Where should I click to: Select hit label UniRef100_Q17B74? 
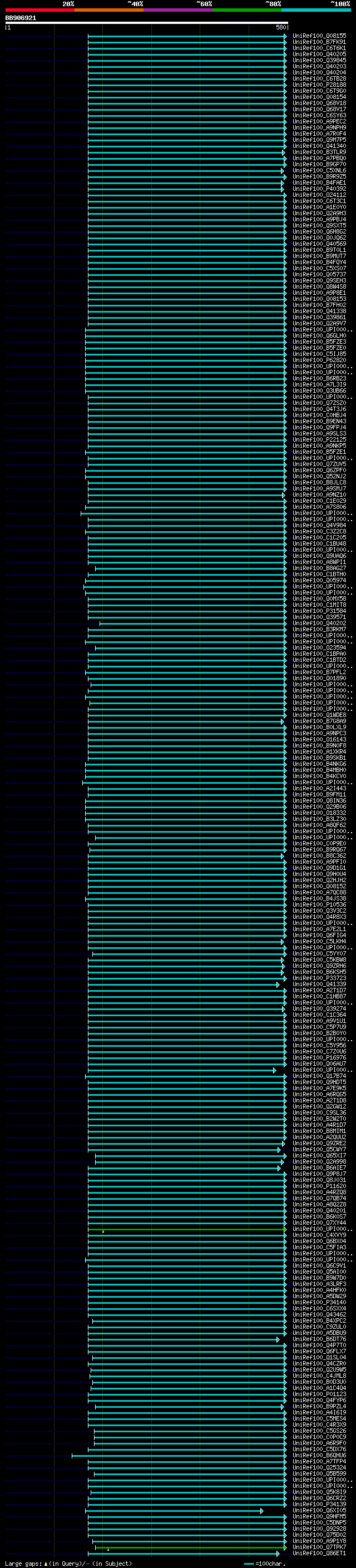(319, 1076)
